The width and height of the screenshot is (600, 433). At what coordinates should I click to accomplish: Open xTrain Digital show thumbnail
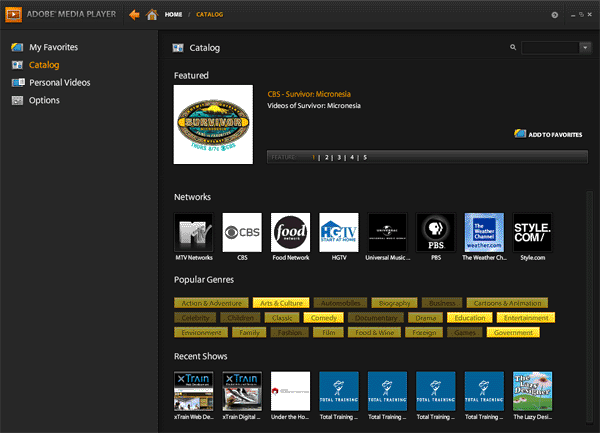tap(242, 391)
